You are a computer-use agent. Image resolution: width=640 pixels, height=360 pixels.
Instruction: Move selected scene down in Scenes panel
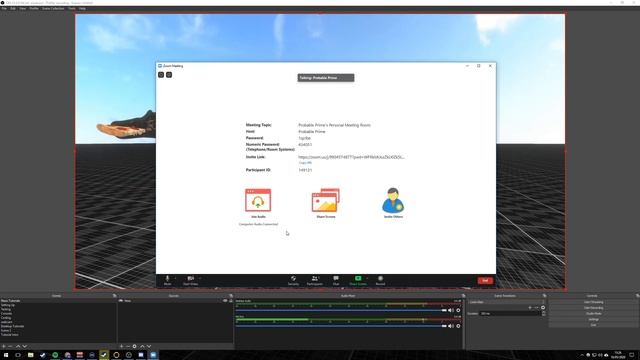[x=24, y=346]
